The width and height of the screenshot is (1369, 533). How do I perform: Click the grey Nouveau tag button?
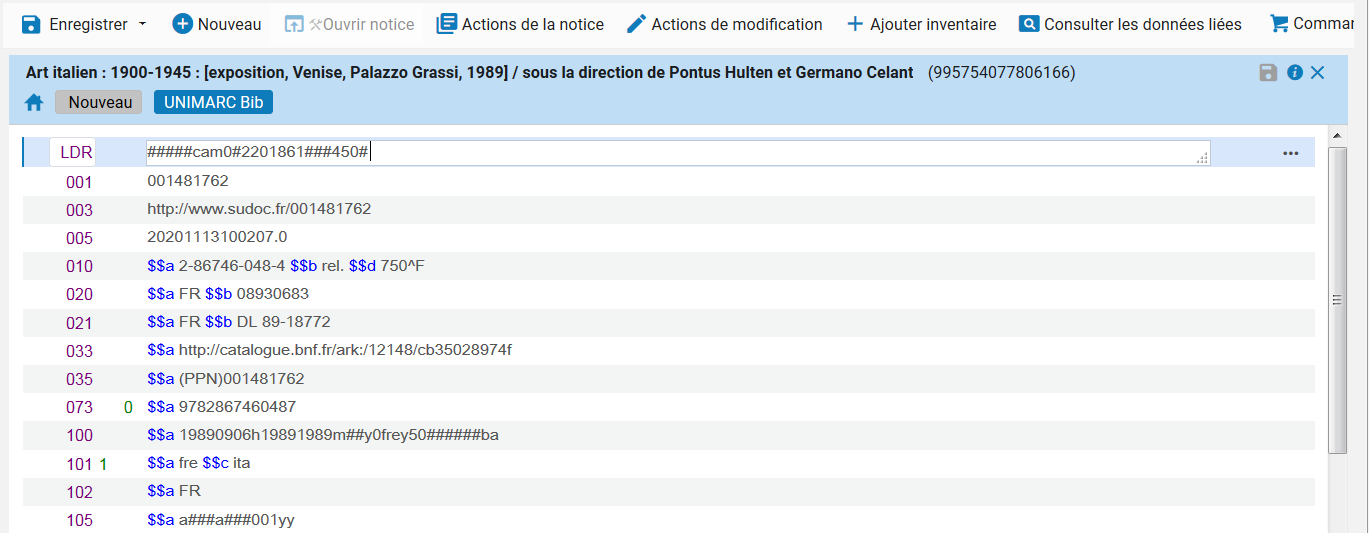(x=99, y=103)
